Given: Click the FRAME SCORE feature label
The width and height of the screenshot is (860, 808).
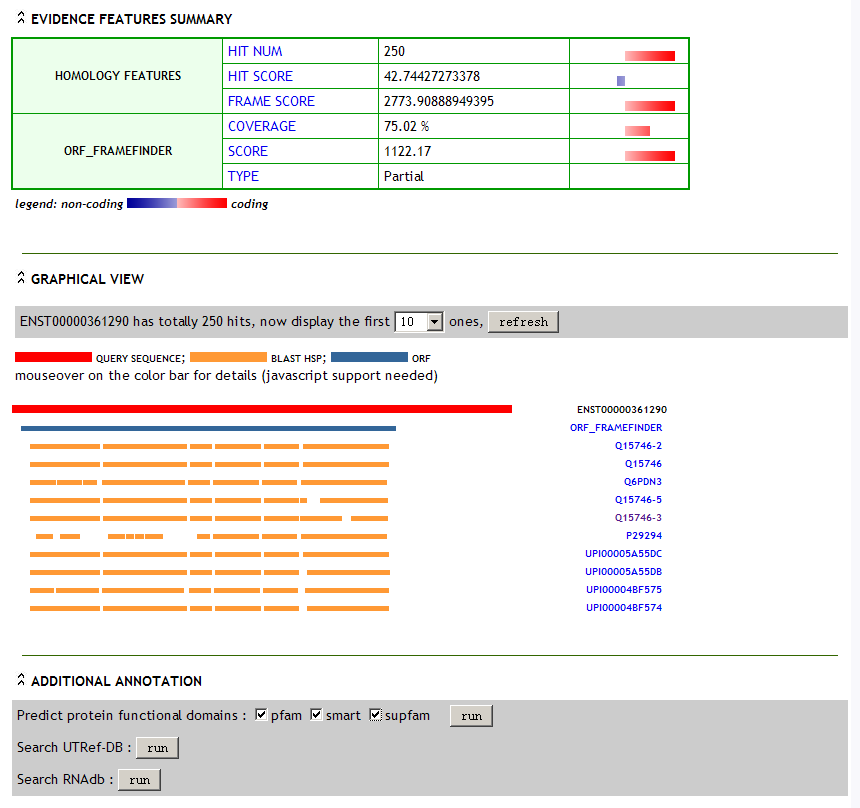Looking at the screenshot, I should [x=271, y=101].
